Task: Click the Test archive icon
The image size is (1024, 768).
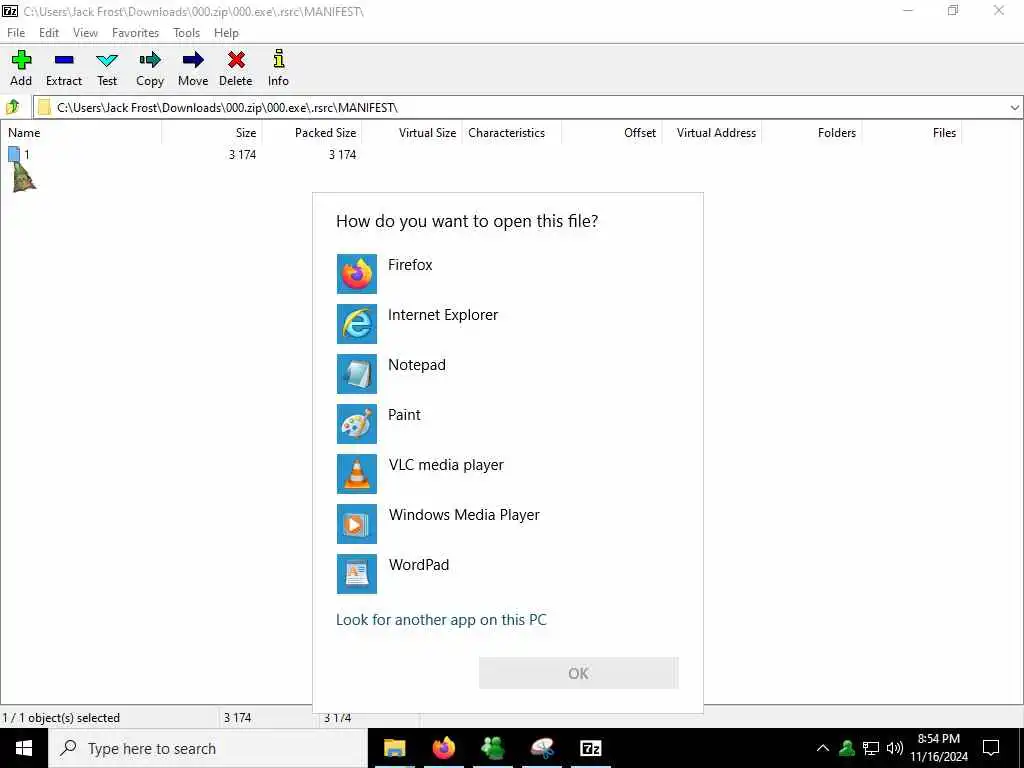Action: (x=106, y=60)
